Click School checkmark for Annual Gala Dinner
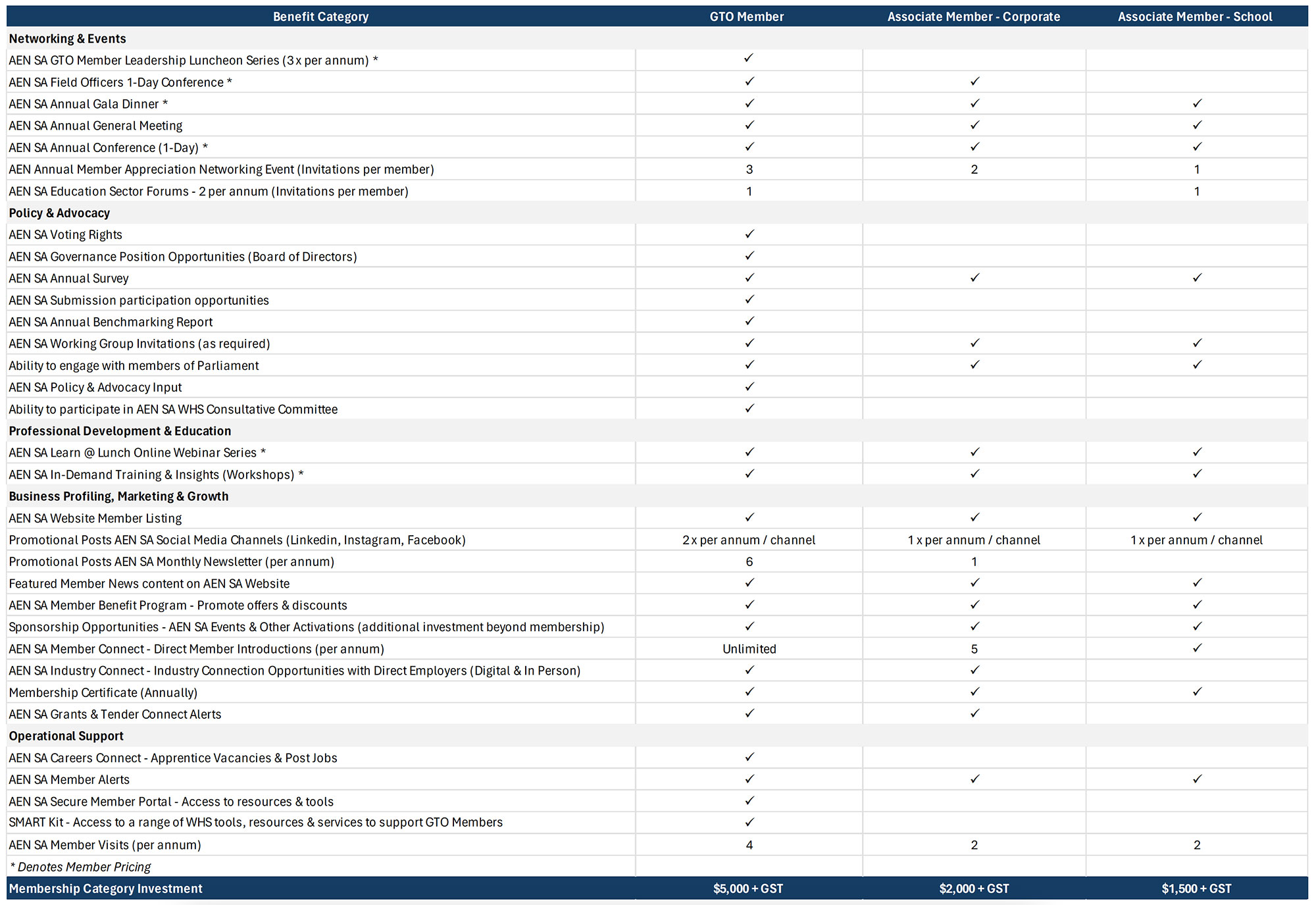Viewport: 1316px width, 905px height. point(1197,103)
